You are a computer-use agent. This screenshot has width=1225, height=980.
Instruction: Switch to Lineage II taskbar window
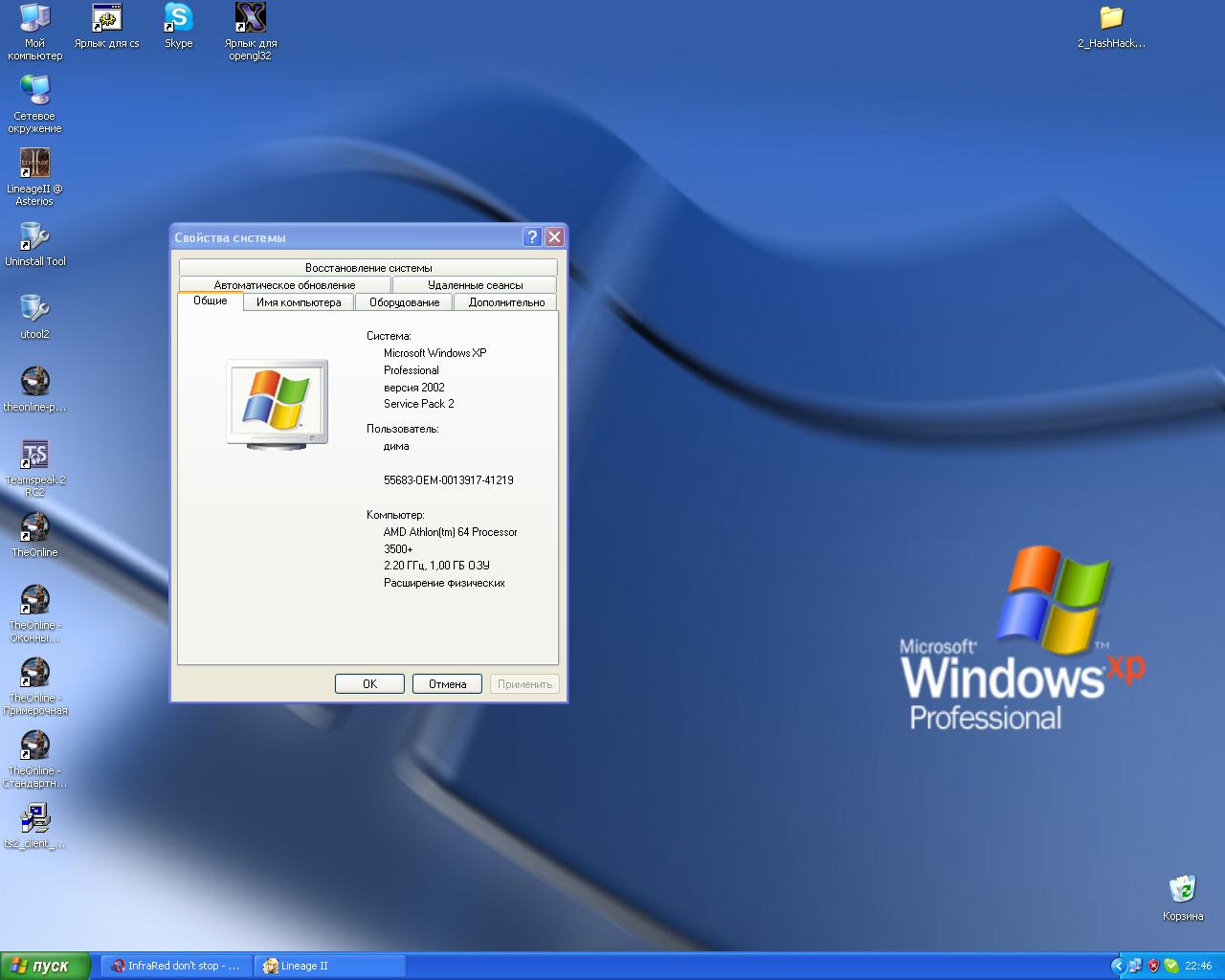pyautogui.click(x=330, y=966)
